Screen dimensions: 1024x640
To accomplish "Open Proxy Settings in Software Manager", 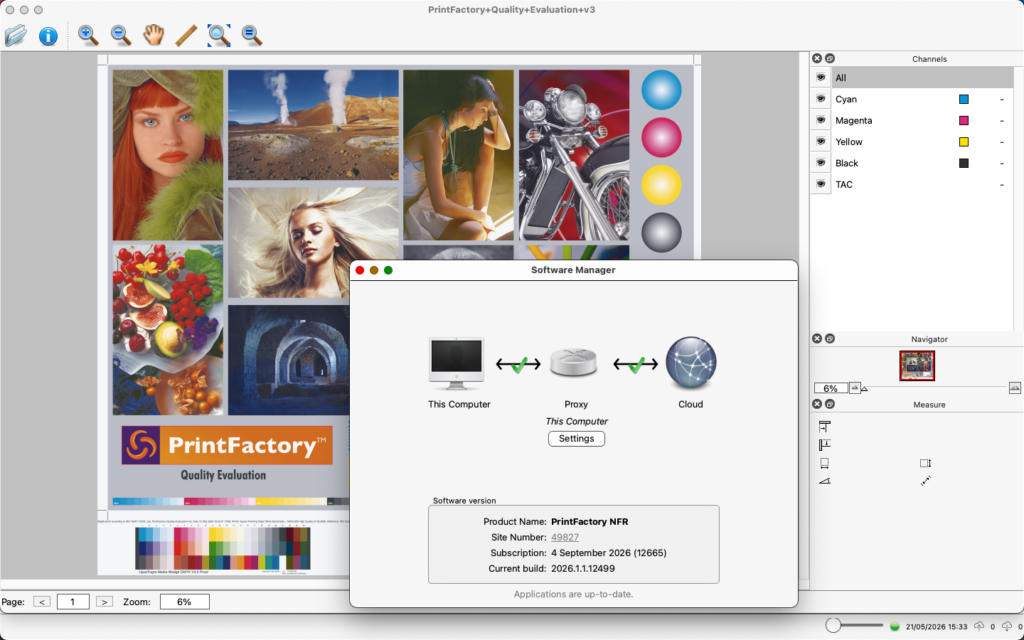I will point(576,439).
